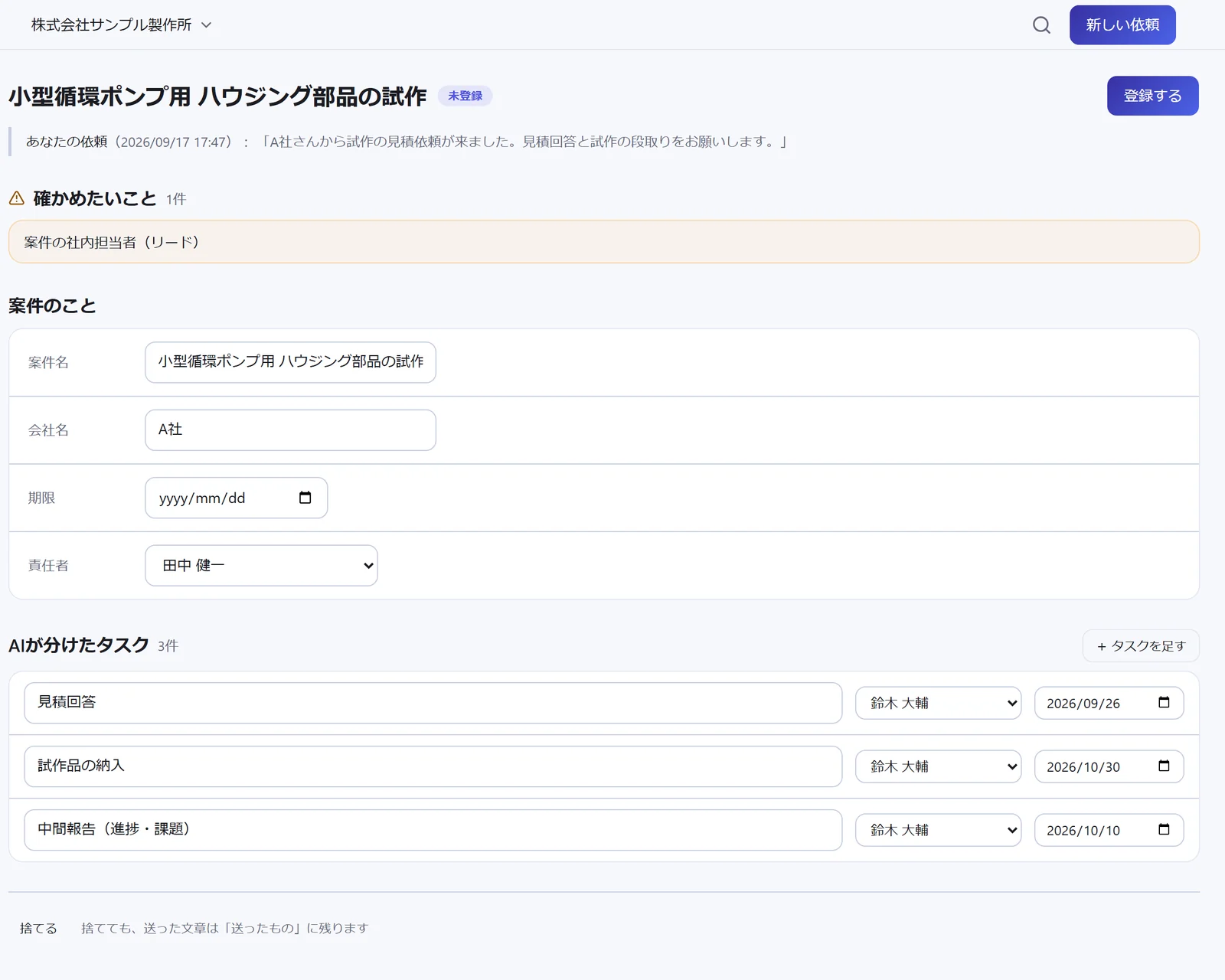The width and height of the screenshot is (1225, 980).
Task: Open assignee dropdown for 中間報告 task
Action: coord(938,830)
